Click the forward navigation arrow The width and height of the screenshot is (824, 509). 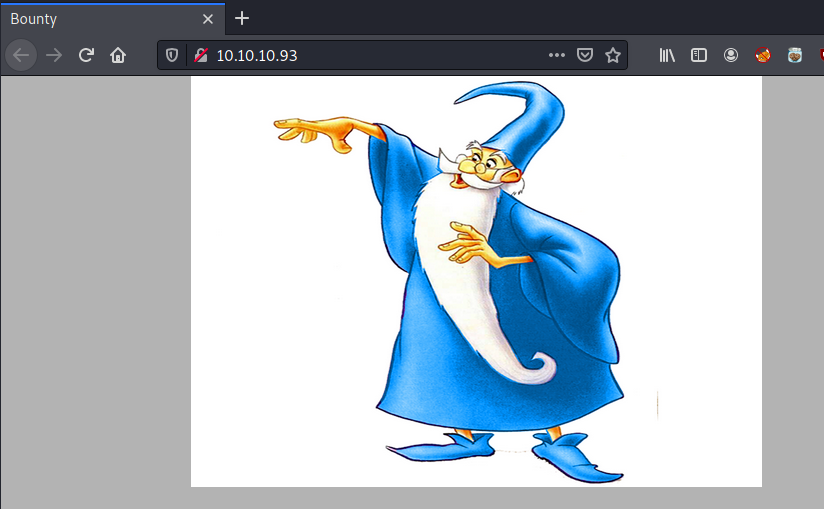click(x=54, y=55)
